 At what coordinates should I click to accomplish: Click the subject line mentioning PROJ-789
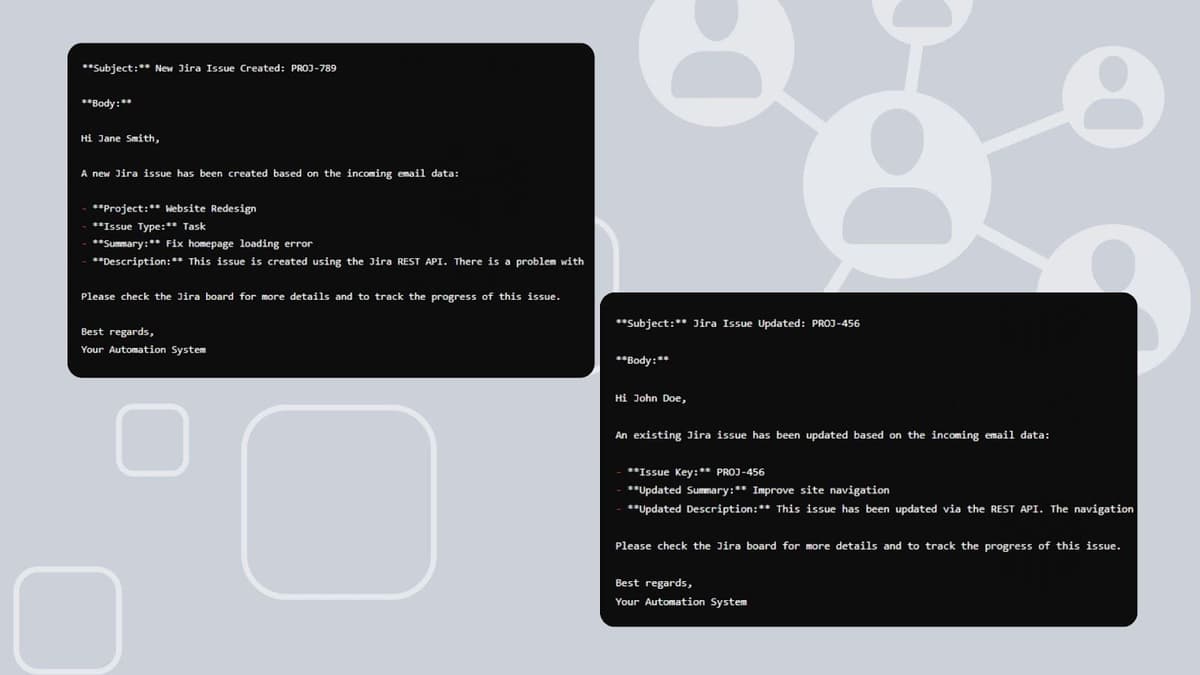point(209,68)
